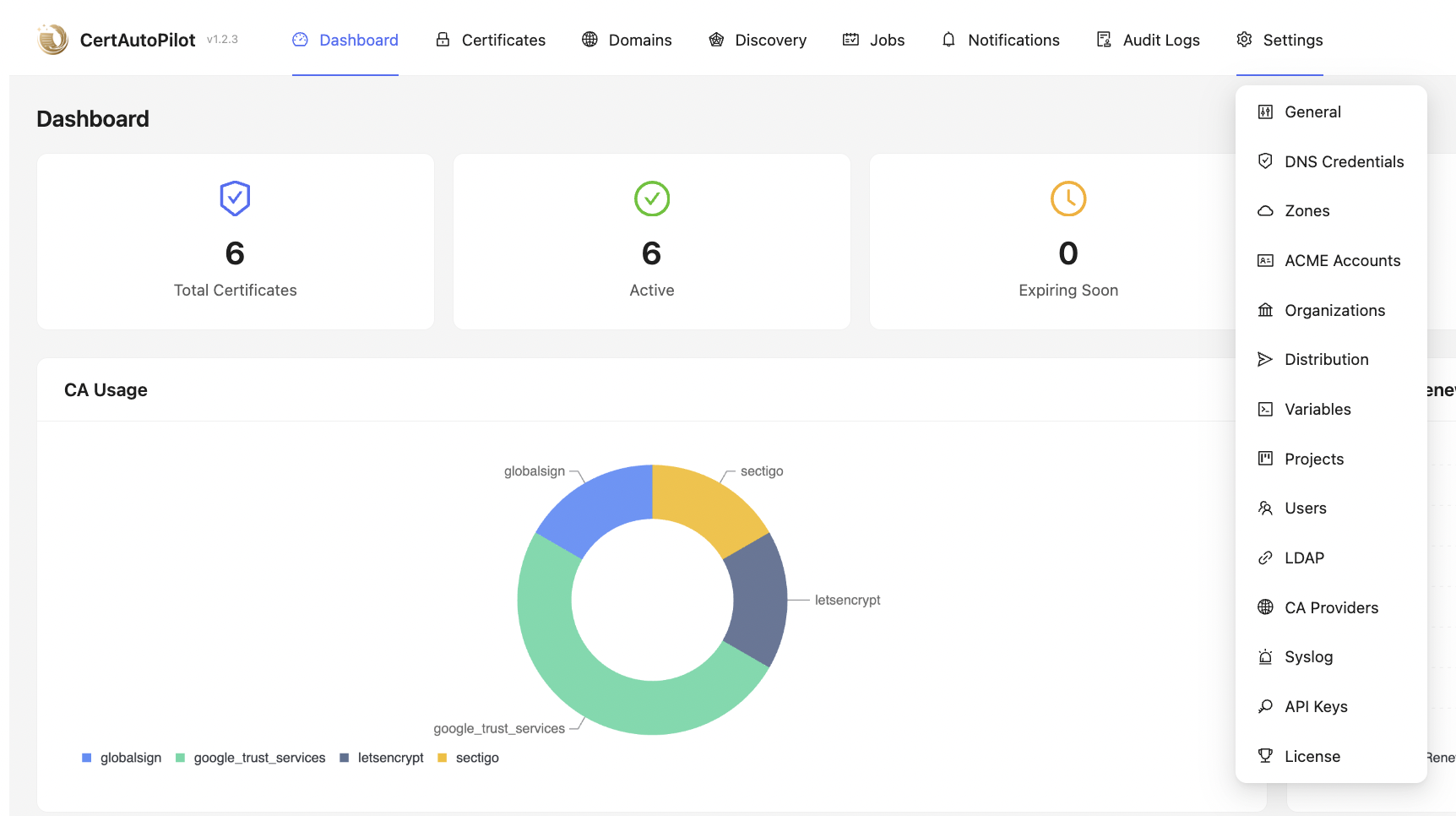Select the Domains globe icon

point(589,40)
